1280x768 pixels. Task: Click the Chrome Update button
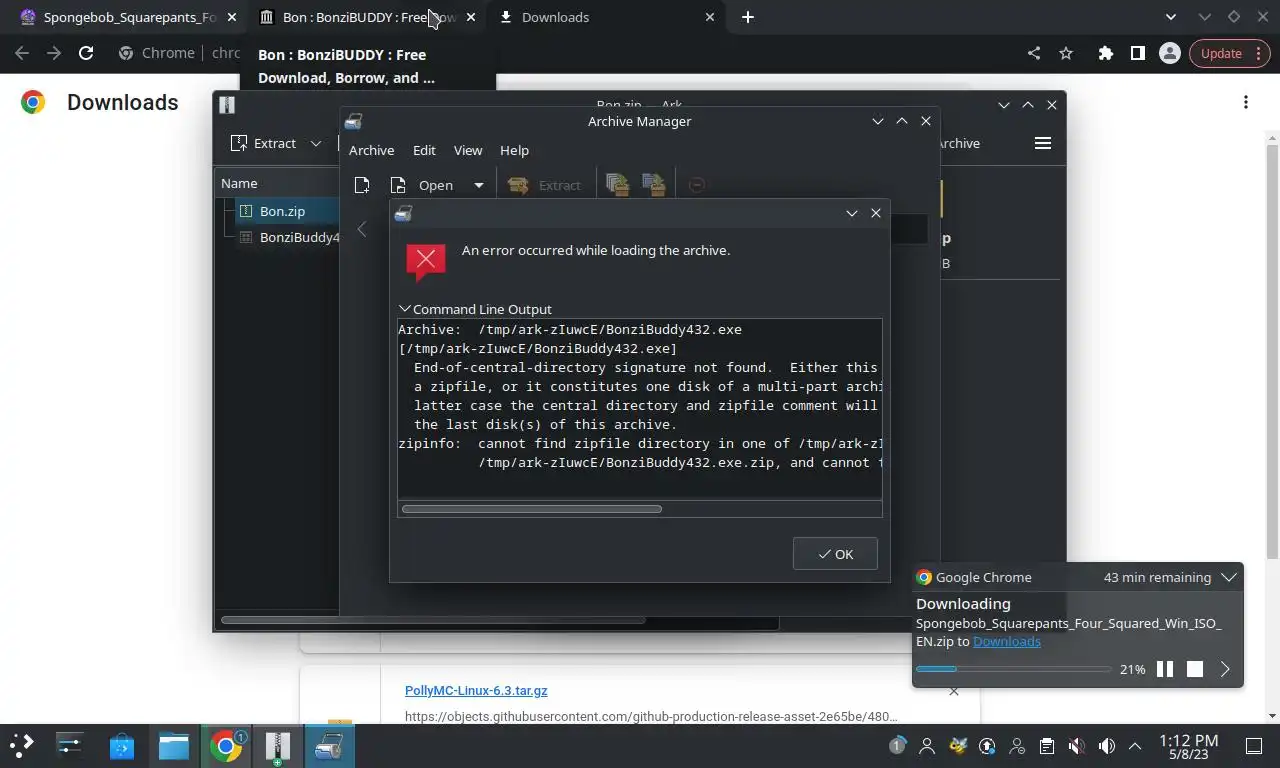[1229, 53]
